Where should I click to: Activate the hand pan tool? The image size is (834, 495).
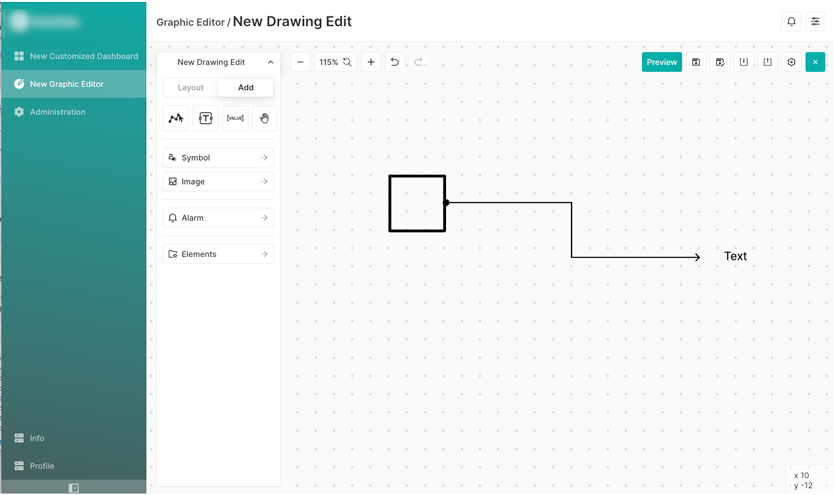pyautogui.click(x=264, y=118)
